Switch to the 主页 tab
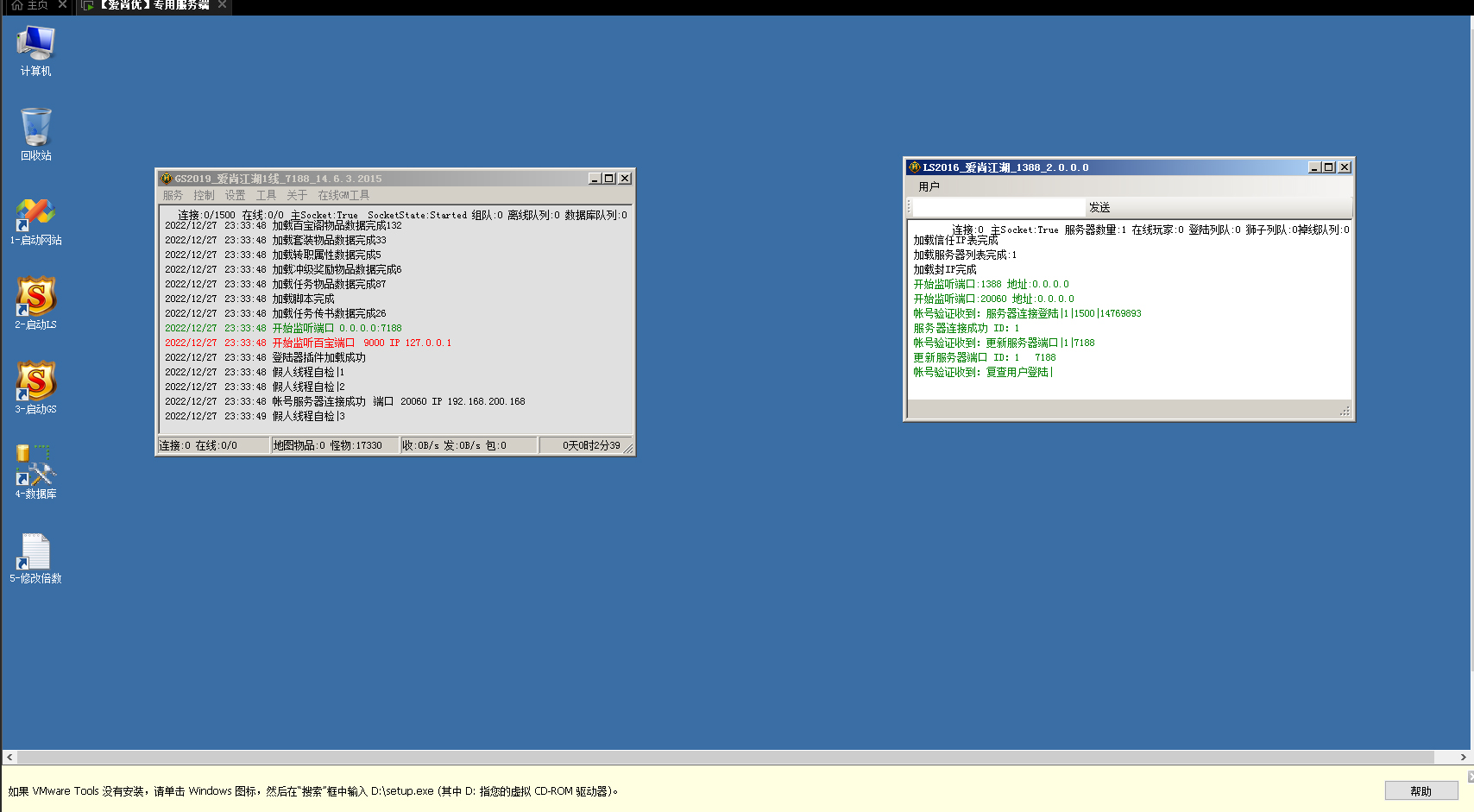 [30, 5]
